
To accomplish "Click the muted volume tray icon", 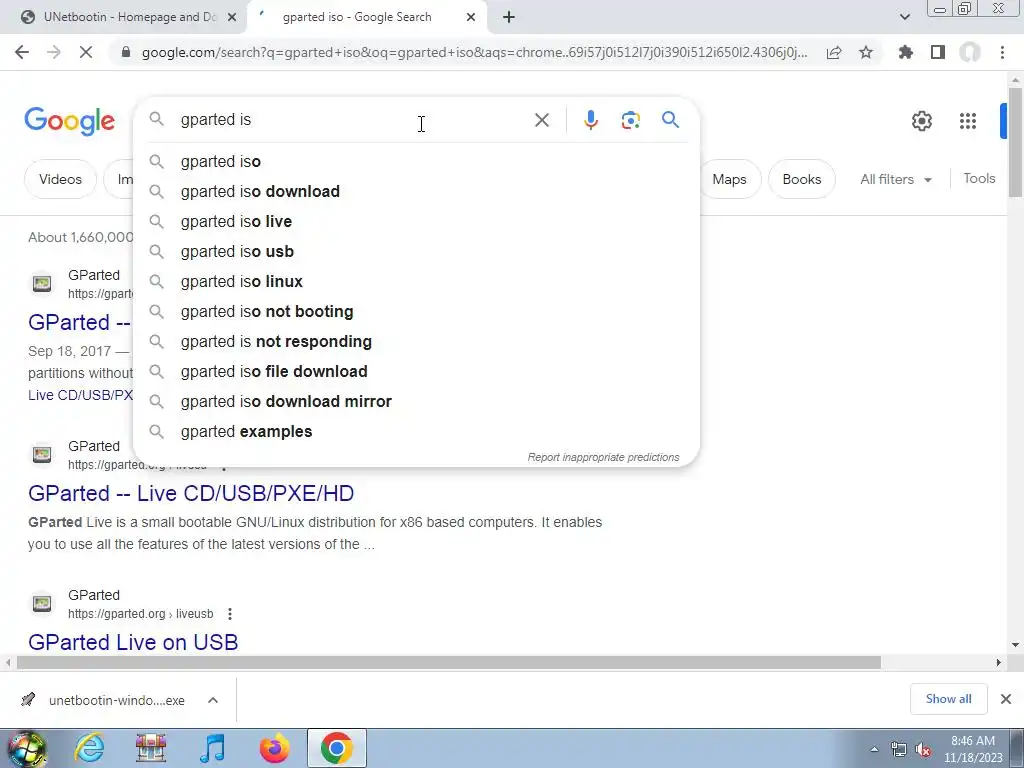I will pyautogui.click(x=923, y=750).
